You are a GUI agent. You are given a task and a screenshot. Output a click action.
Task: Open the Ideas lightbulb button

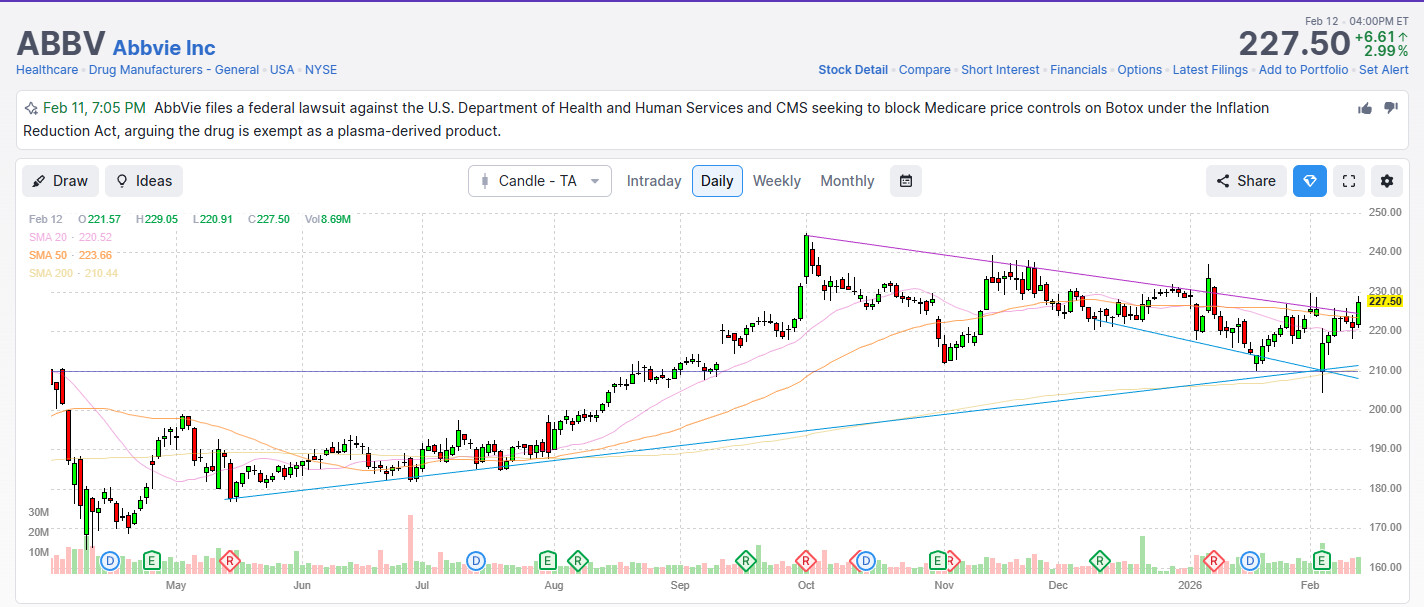click(x=144, y=181)
